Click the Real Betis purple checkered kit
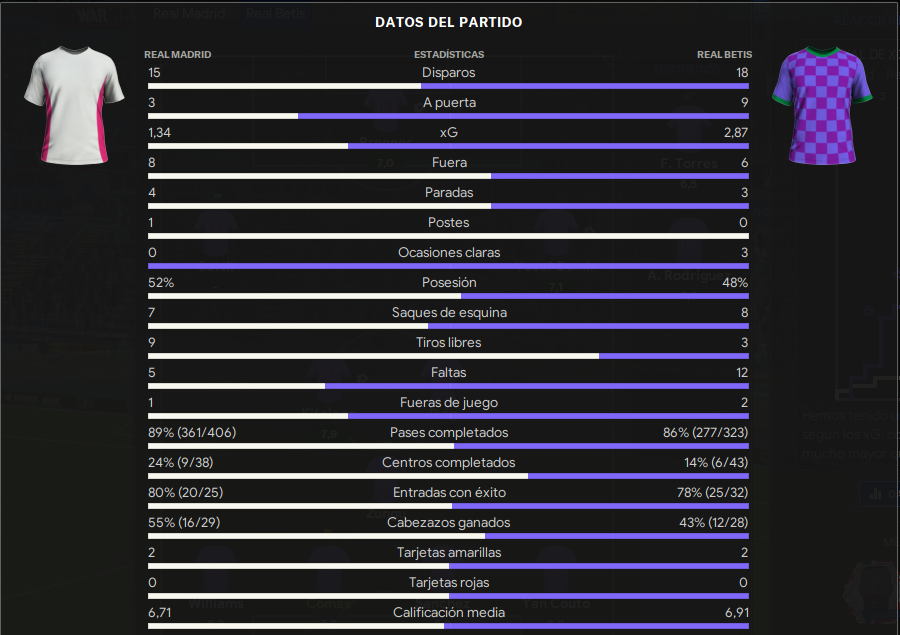The image size is (900, 635). [x=822, y=106]
